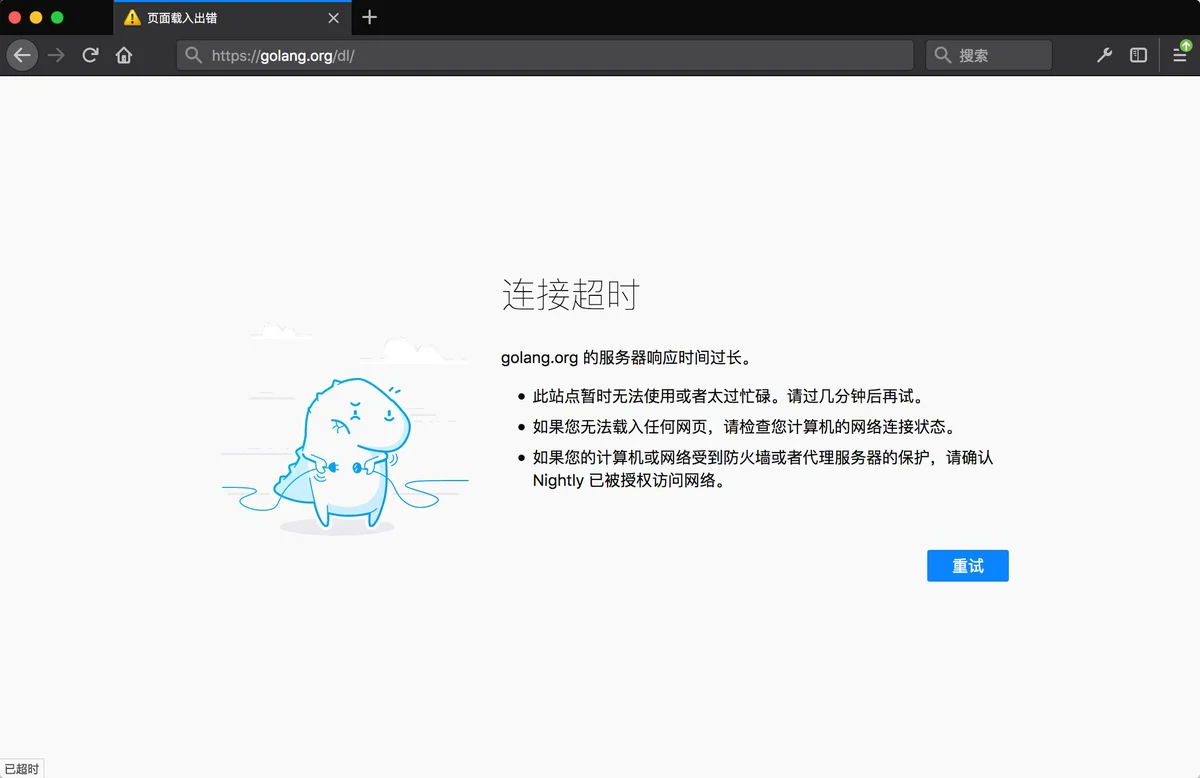Screen dimensions: 1200x778
Task: Open a new tab with plus button
Action: tap(370, 17)
